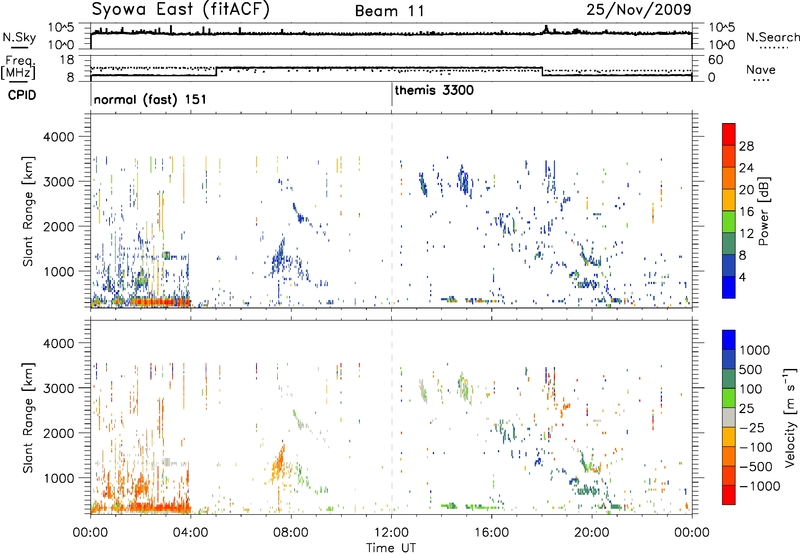This screenshot has width=800, height=554.
Task: Select the "themis 3300" CPID entry
Action: 434,91
